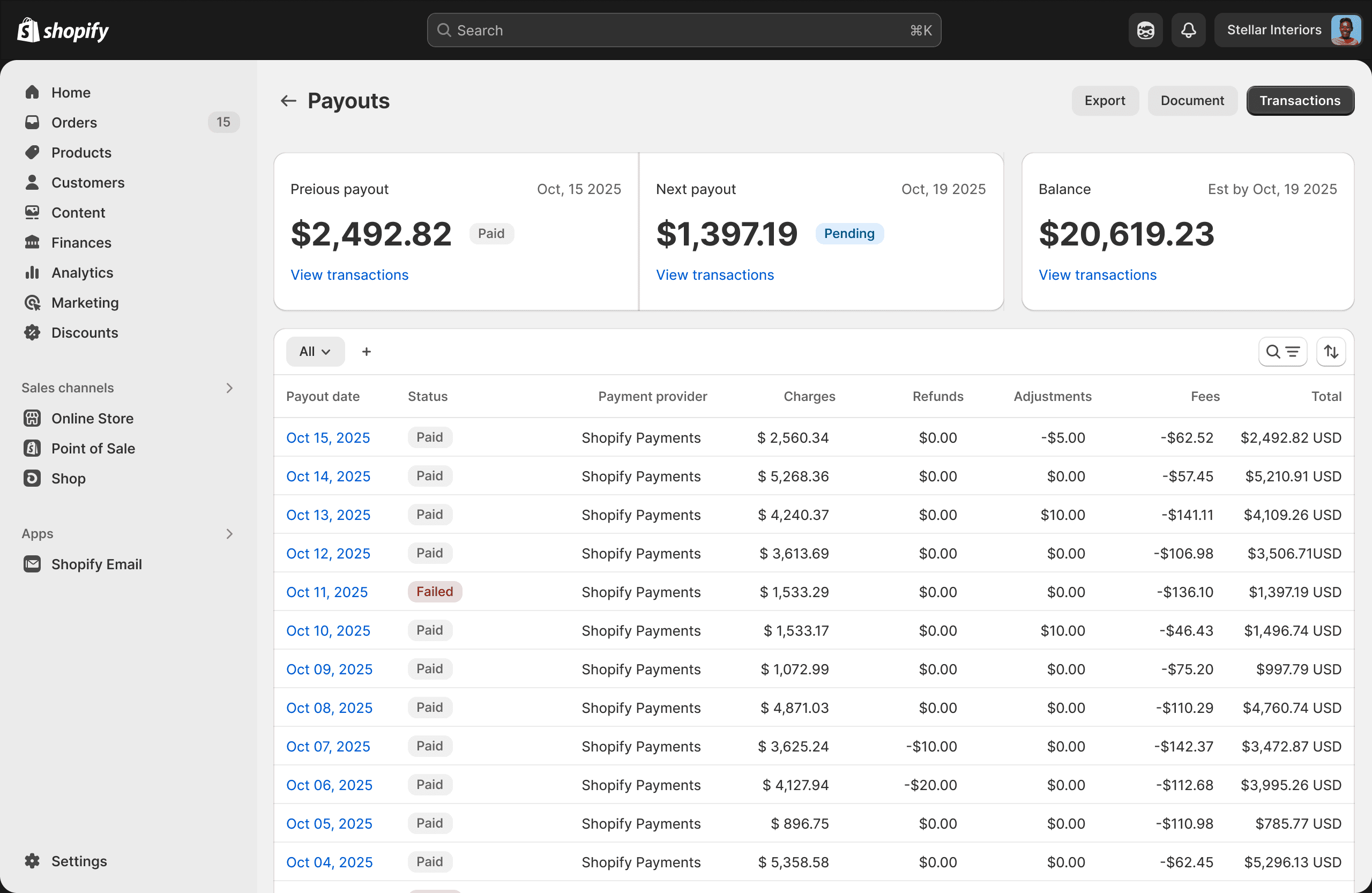View transactions for the next payout

[x=715, y=274]
